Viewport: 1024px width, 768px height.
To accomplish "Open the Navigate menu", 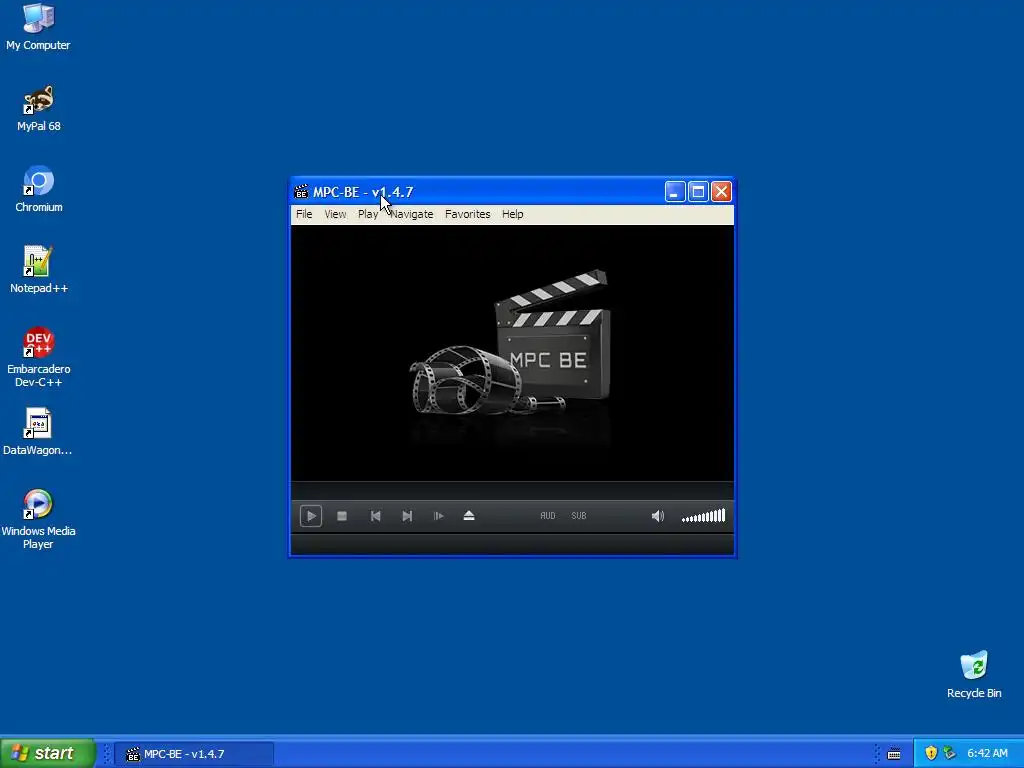I will point(411,214).
